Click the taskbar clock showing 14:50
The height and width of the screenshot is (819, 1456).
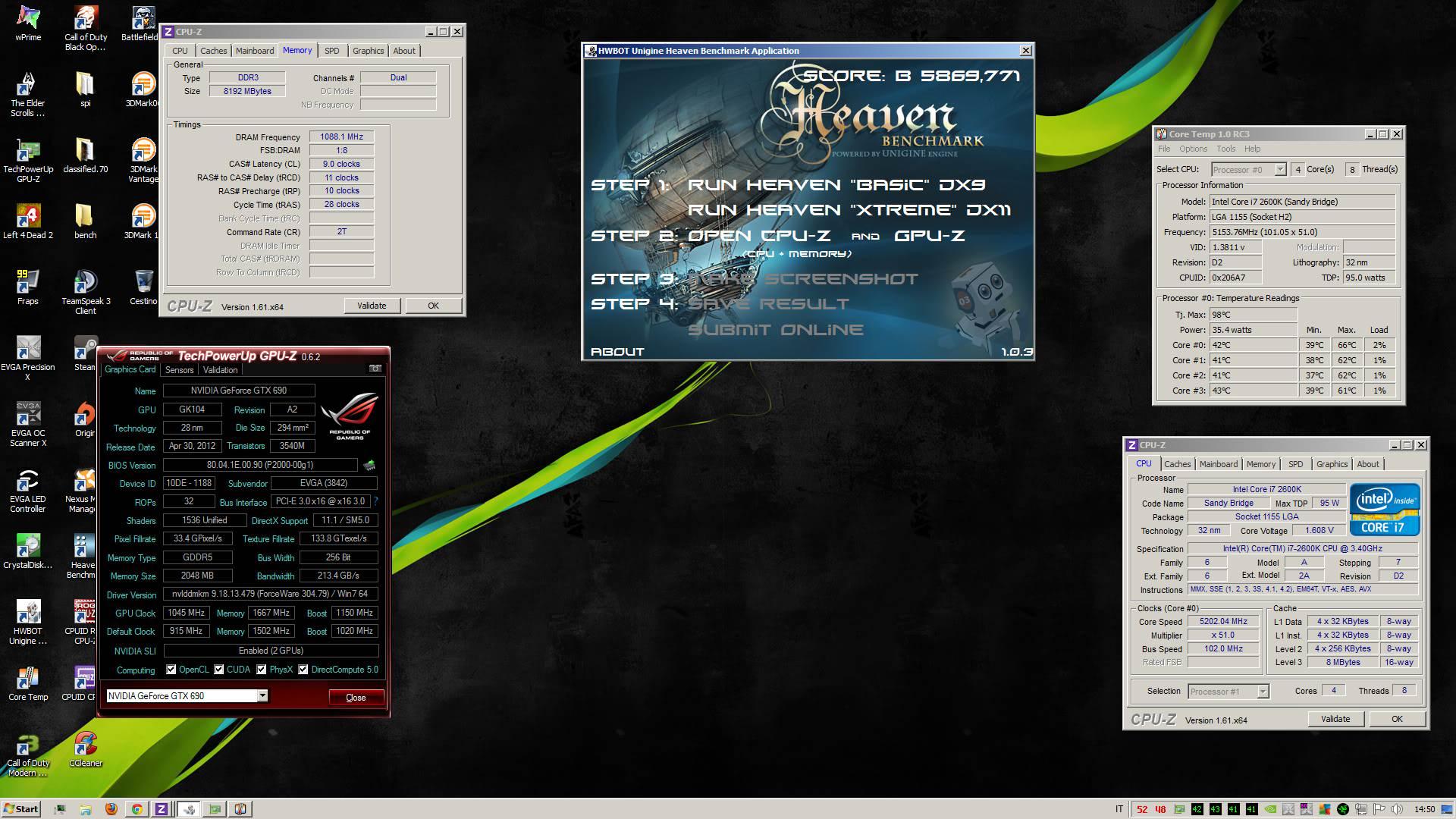pyautogui.click(x=1425, y=809)
